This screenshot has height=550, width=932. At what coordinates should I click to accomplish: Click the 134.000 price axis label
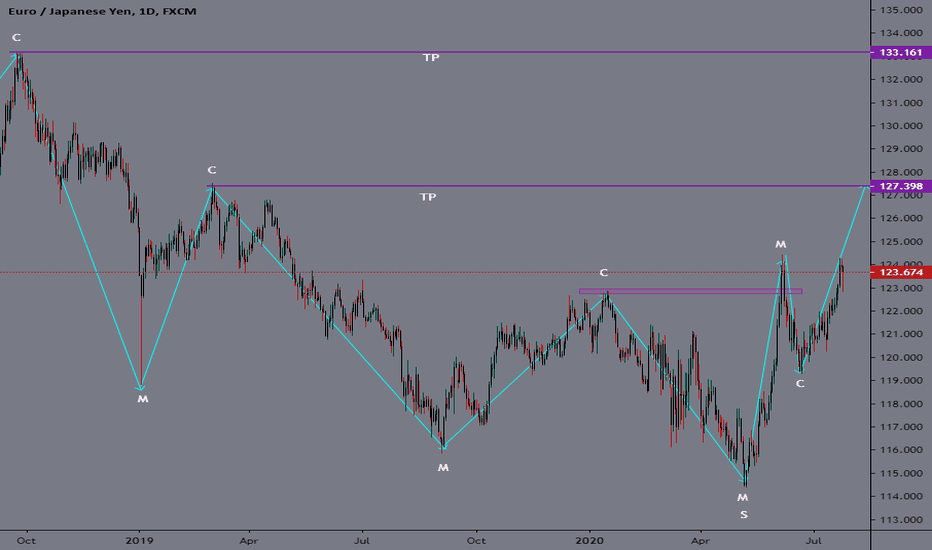pyautogui.click(x=901, y=33)
